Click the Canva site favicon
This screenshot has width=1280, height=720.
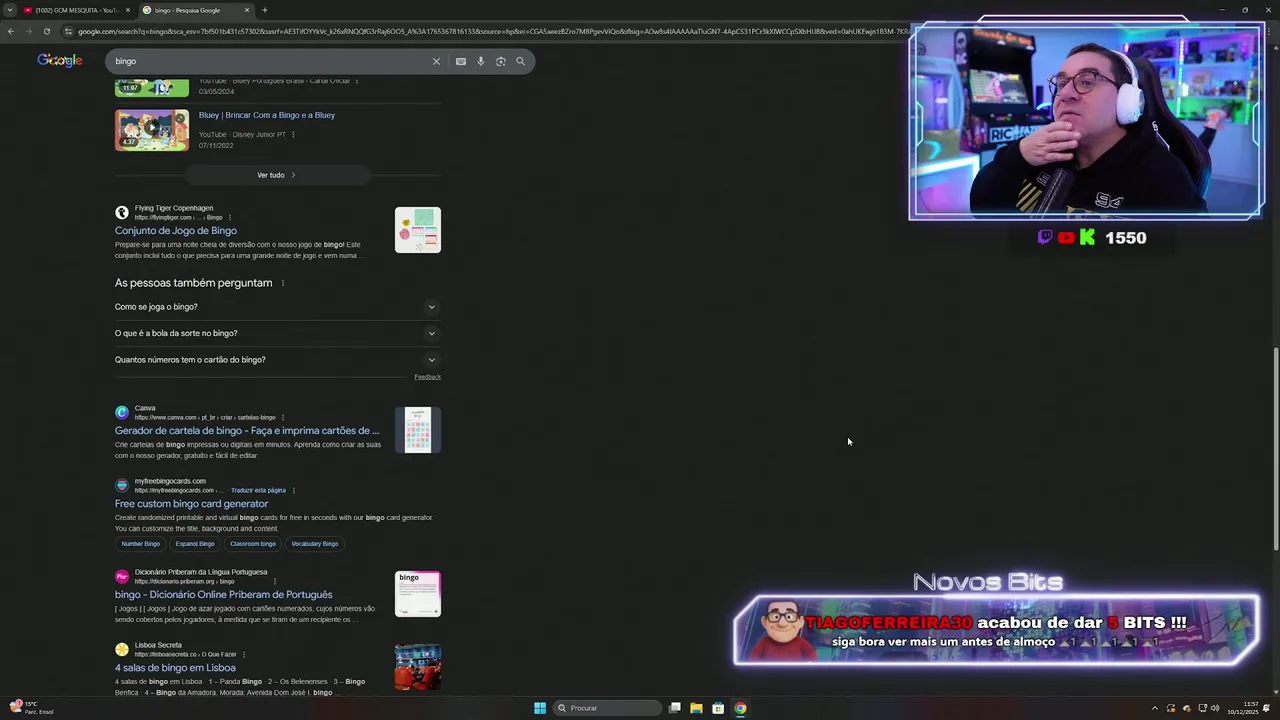[122, 412]
